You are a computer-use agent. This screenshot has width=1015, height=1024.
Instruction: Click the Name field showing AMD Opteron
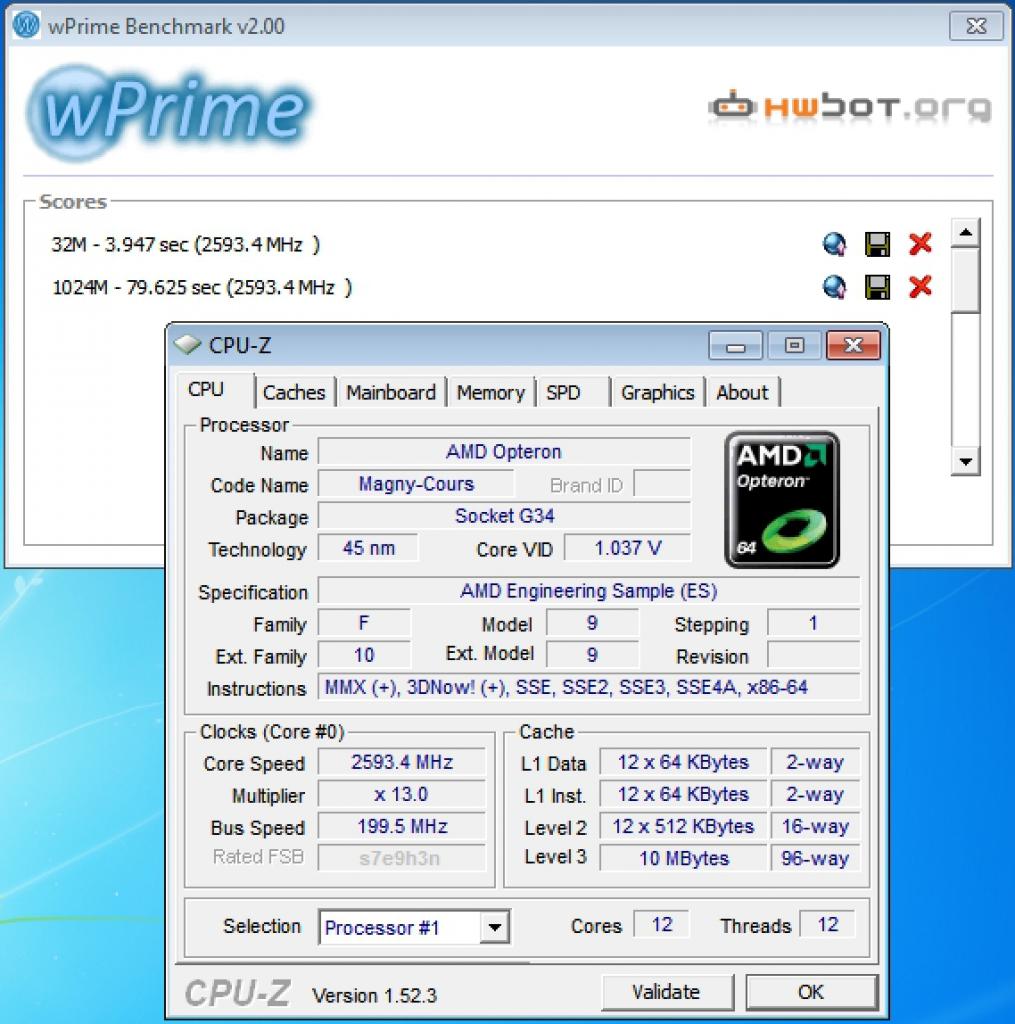(x=504, y=452)
